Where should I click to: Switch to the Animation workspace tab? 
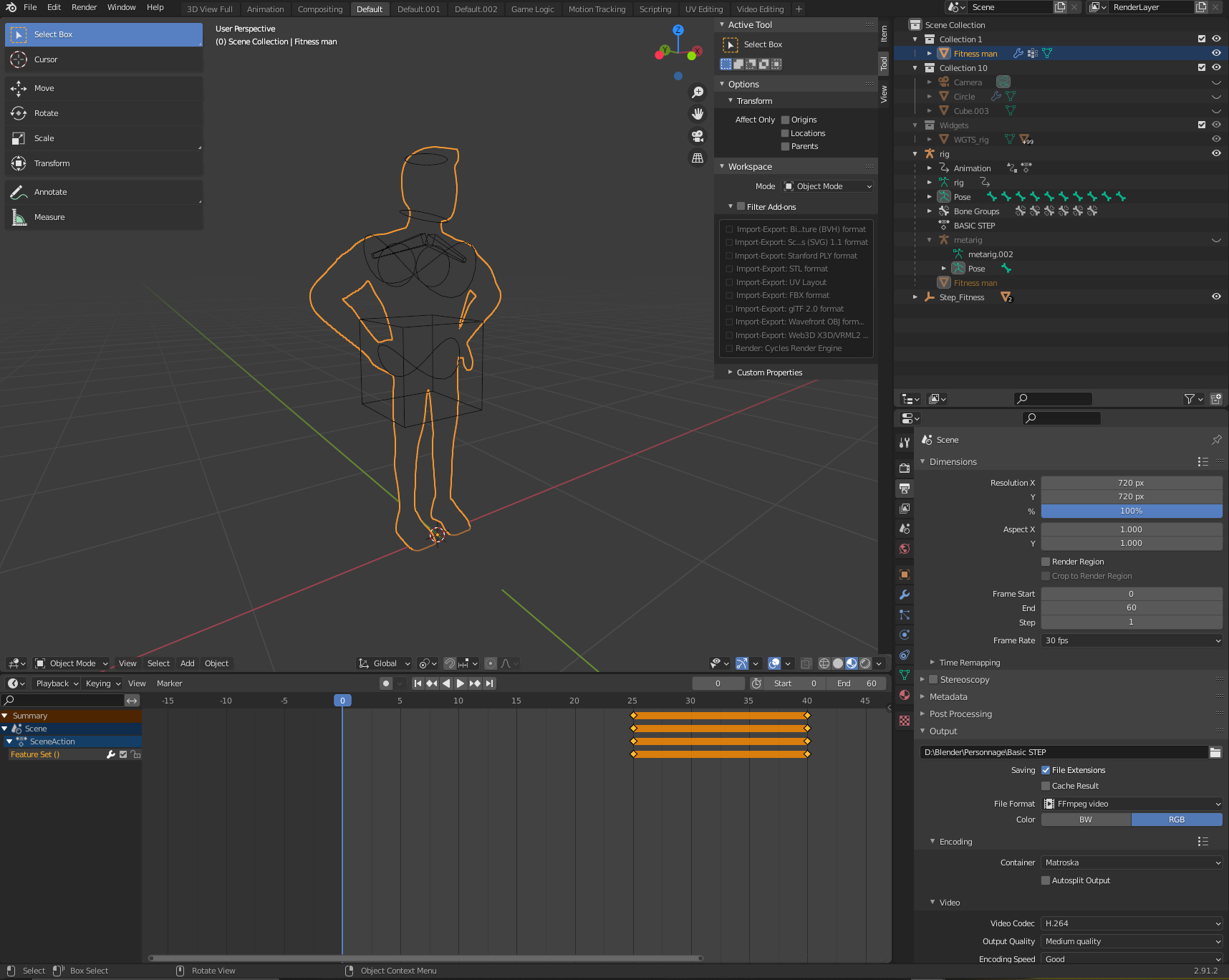click(266, 9)
